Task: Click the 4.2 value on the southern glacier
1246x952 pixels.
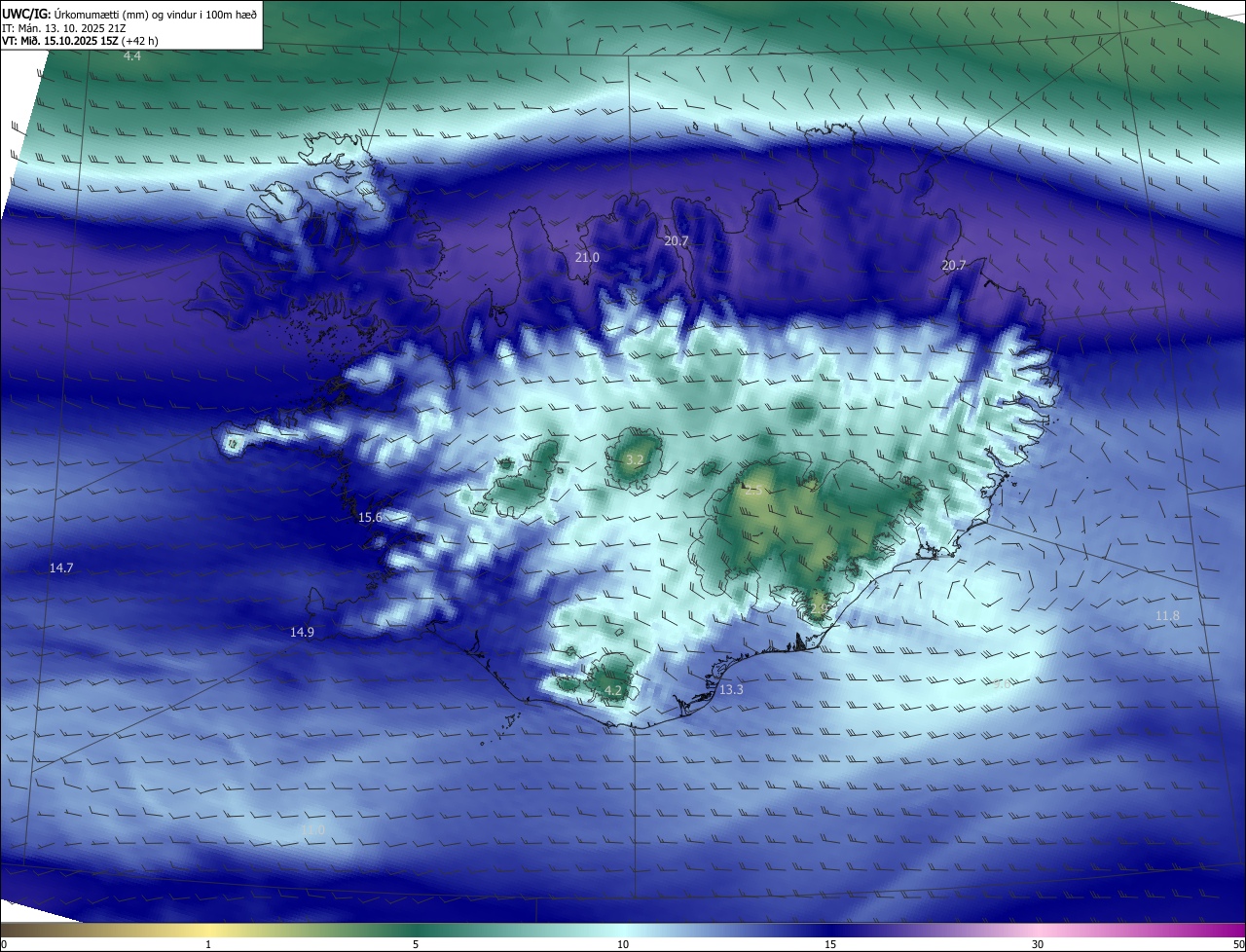Action: (x=613, y=691)
